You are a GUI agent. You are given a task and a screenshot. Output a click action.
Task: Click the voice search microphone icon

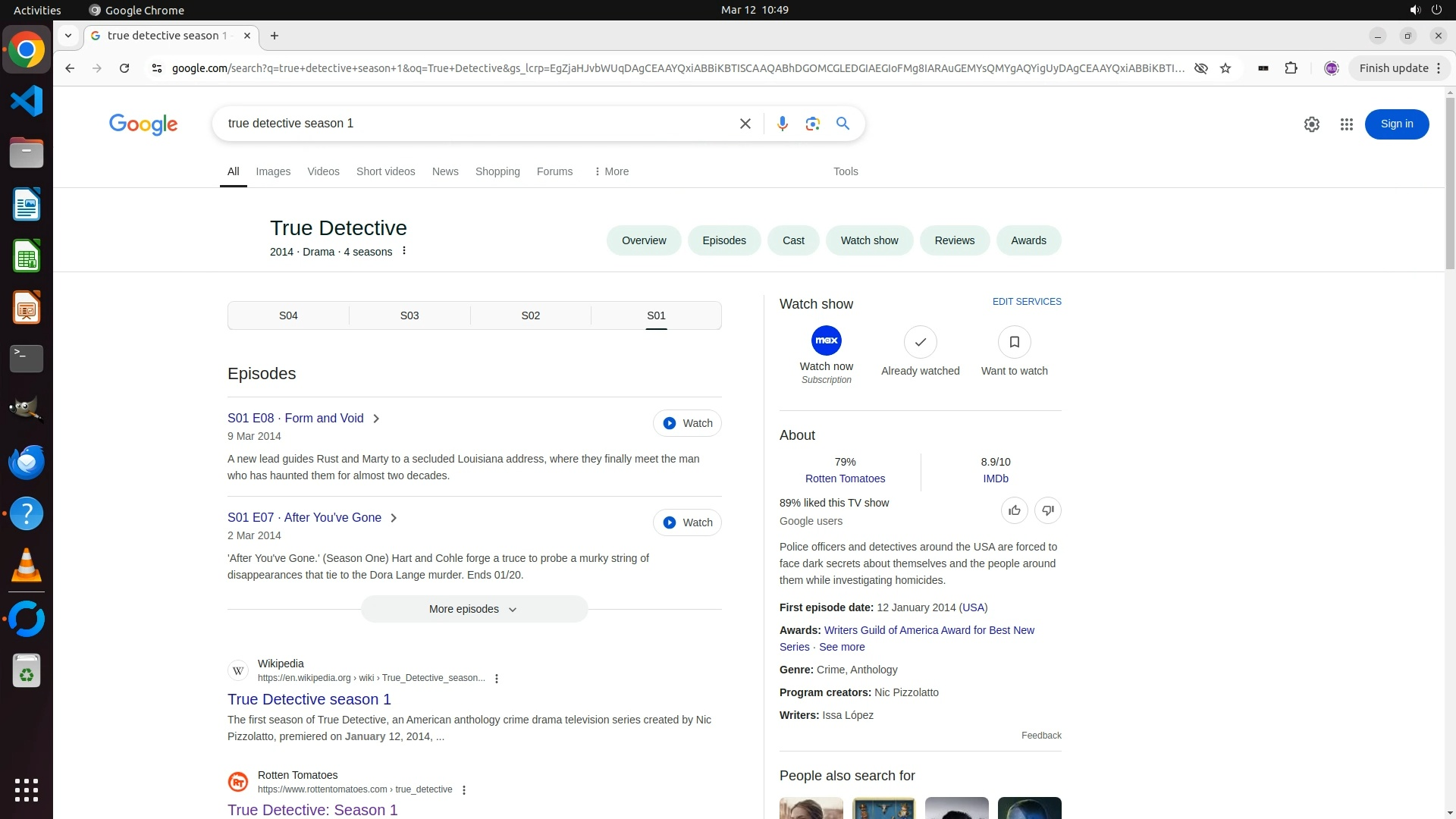pyautogui.click(x=782, y=124)
